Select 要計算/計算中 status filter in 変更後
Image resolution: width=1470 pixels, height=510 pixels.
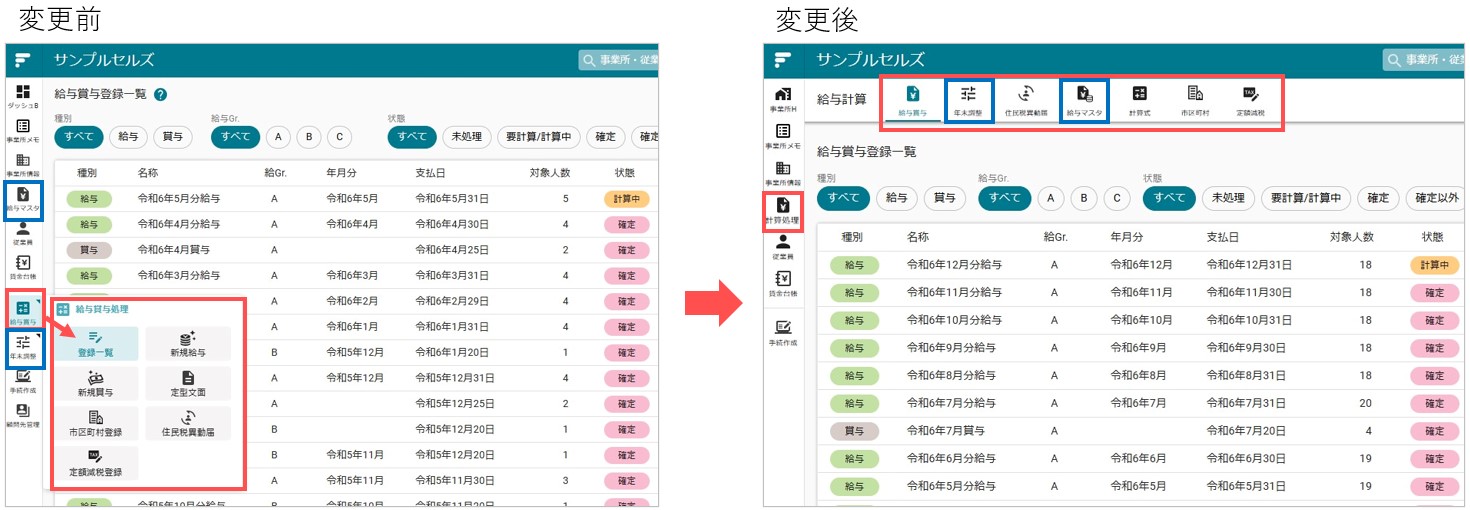pos(1306,198)
